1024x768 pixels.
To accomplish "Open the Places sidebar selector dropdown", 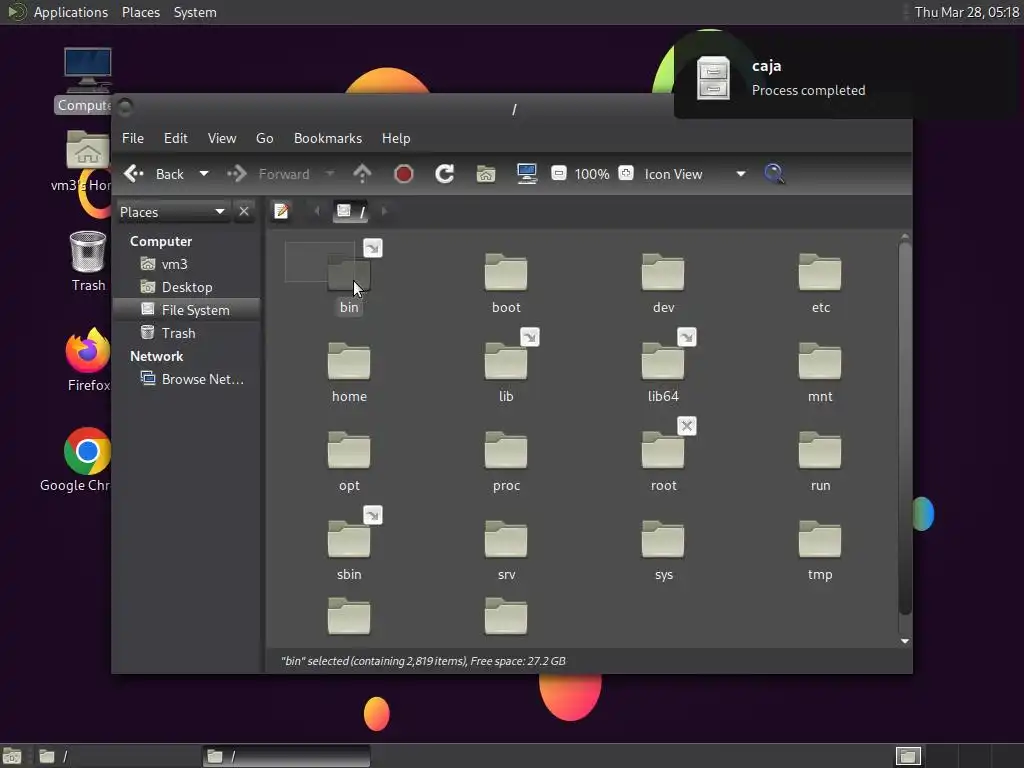I will click(x=172, y=212).
